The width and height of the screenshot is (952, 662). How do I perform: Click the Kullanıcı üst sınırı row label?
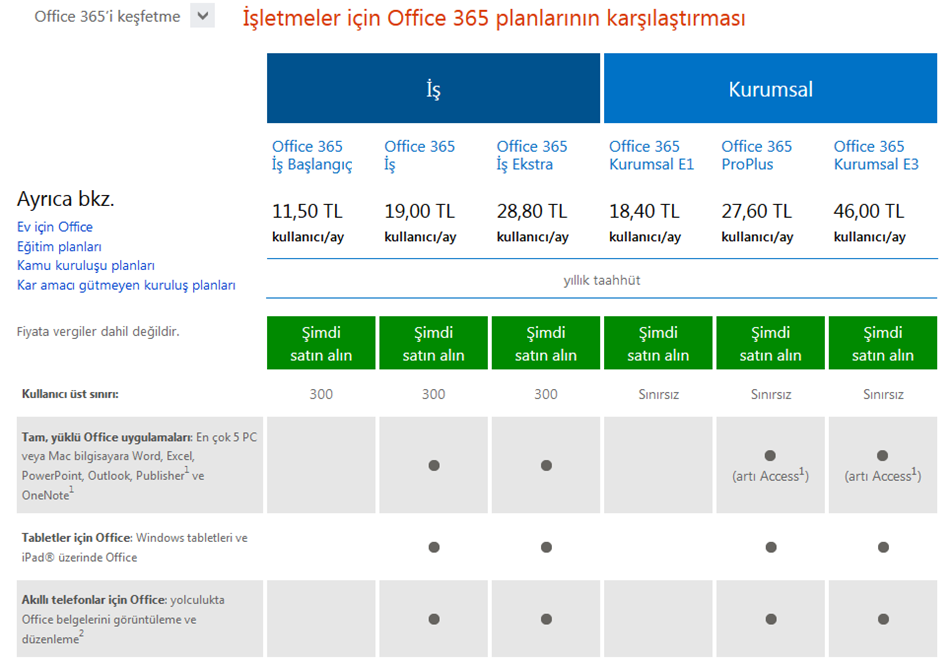pyautogui.click(x=70, y=394)
